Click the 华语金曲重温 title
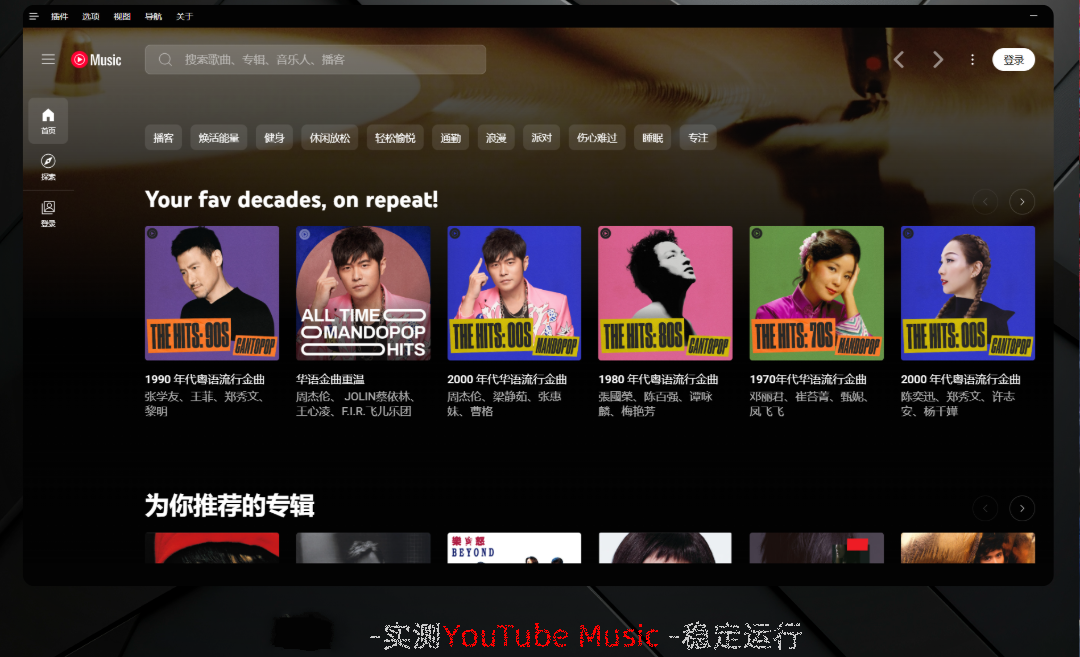This screenshot has height=657, width=1080. pyautogui.click(x=330, y=379)
